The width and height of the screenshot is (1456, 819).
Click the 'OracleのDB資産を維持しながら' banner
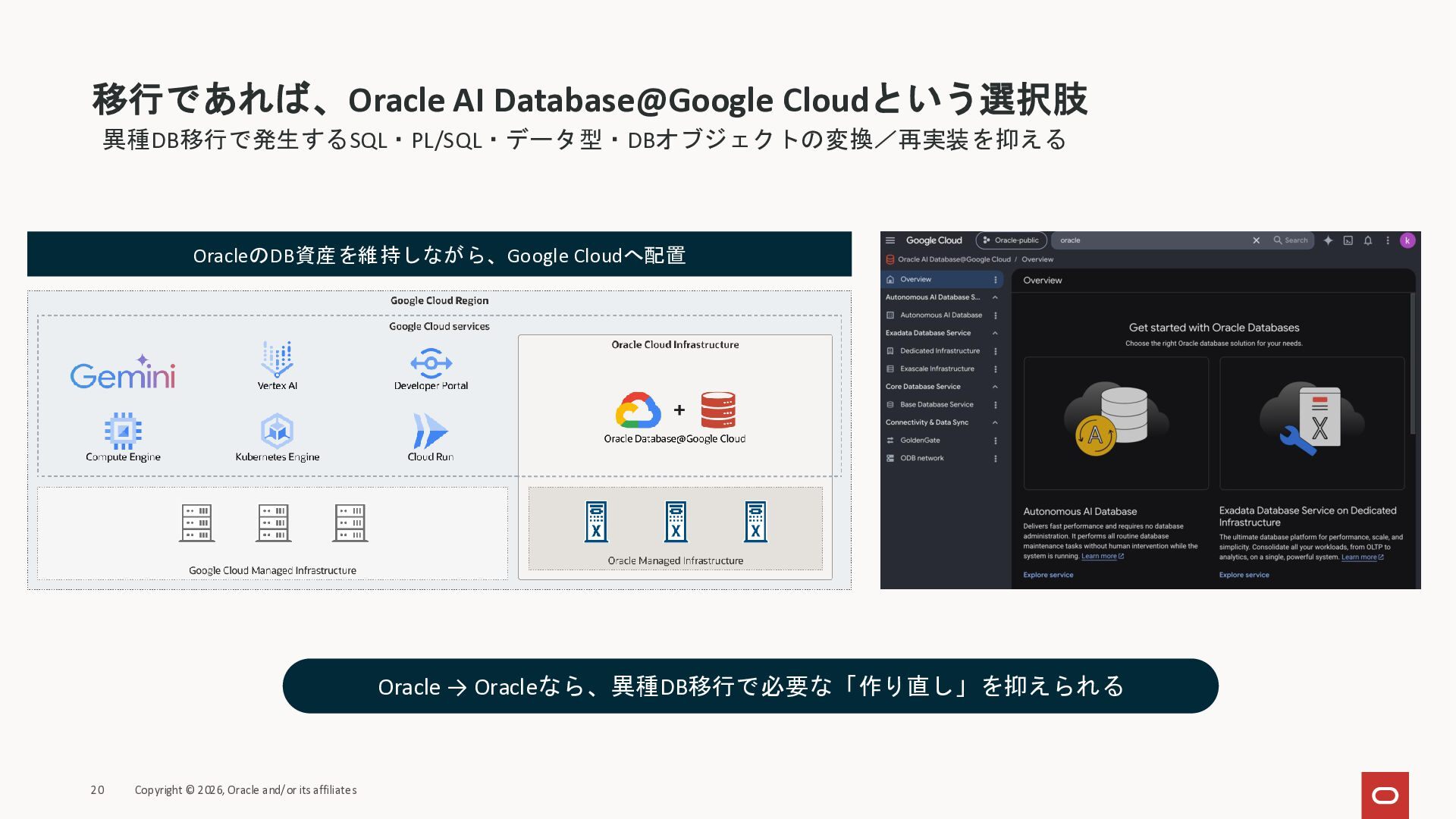[440, 255]
